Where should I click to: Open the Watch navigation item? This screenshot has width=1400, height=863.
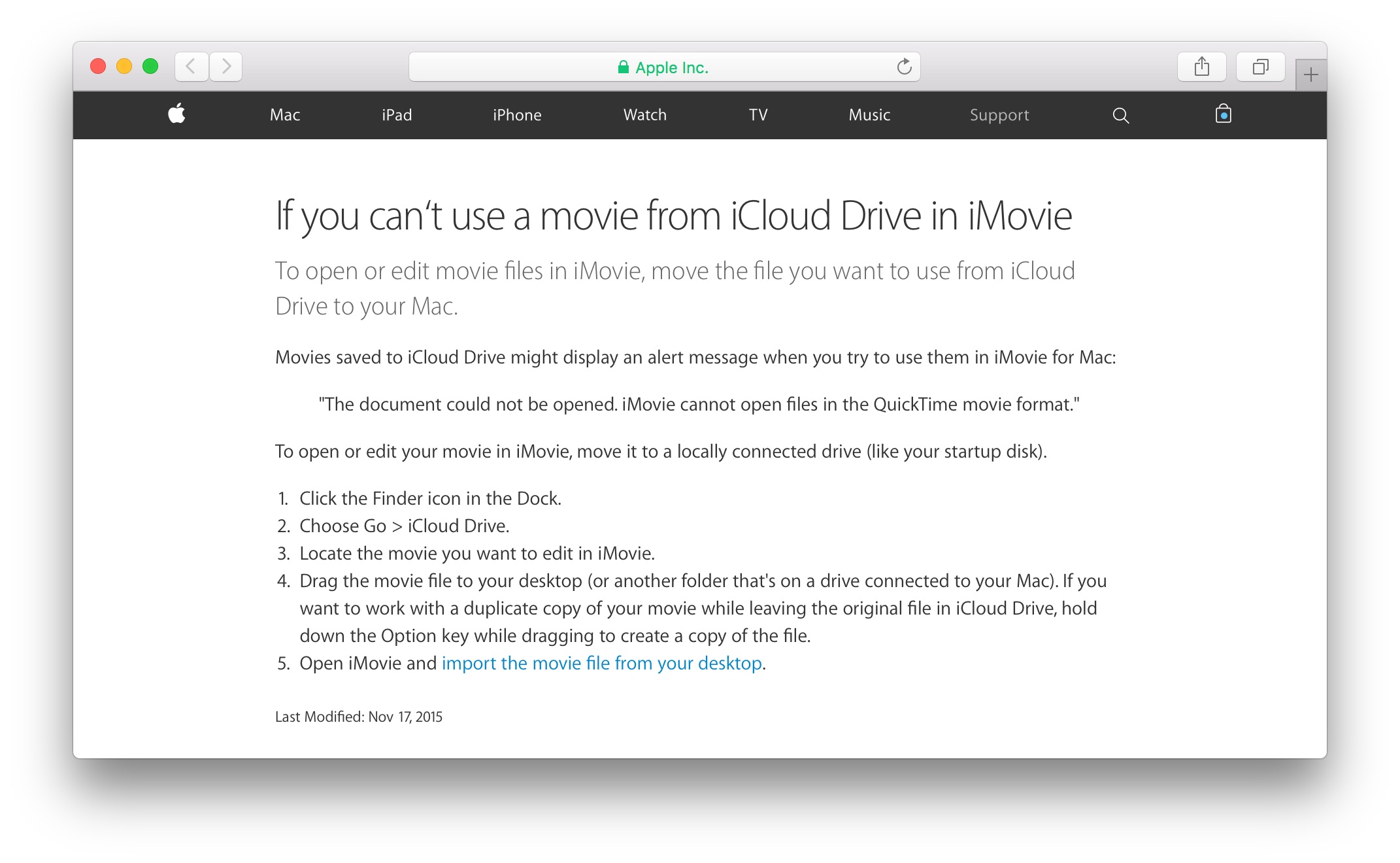(644, 115)
